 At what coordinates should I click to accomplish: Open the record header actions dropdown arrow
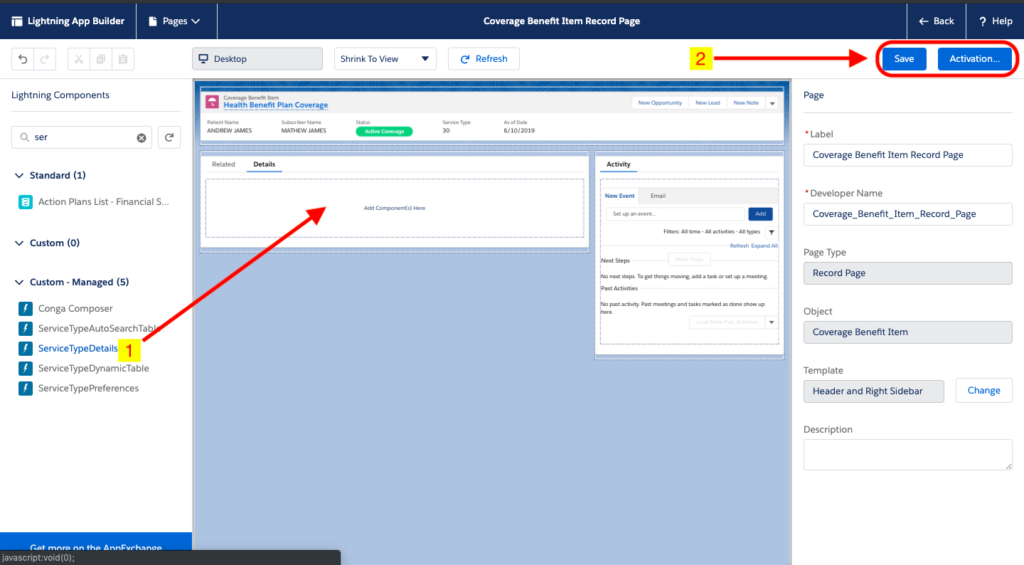[x=772, y=103]
